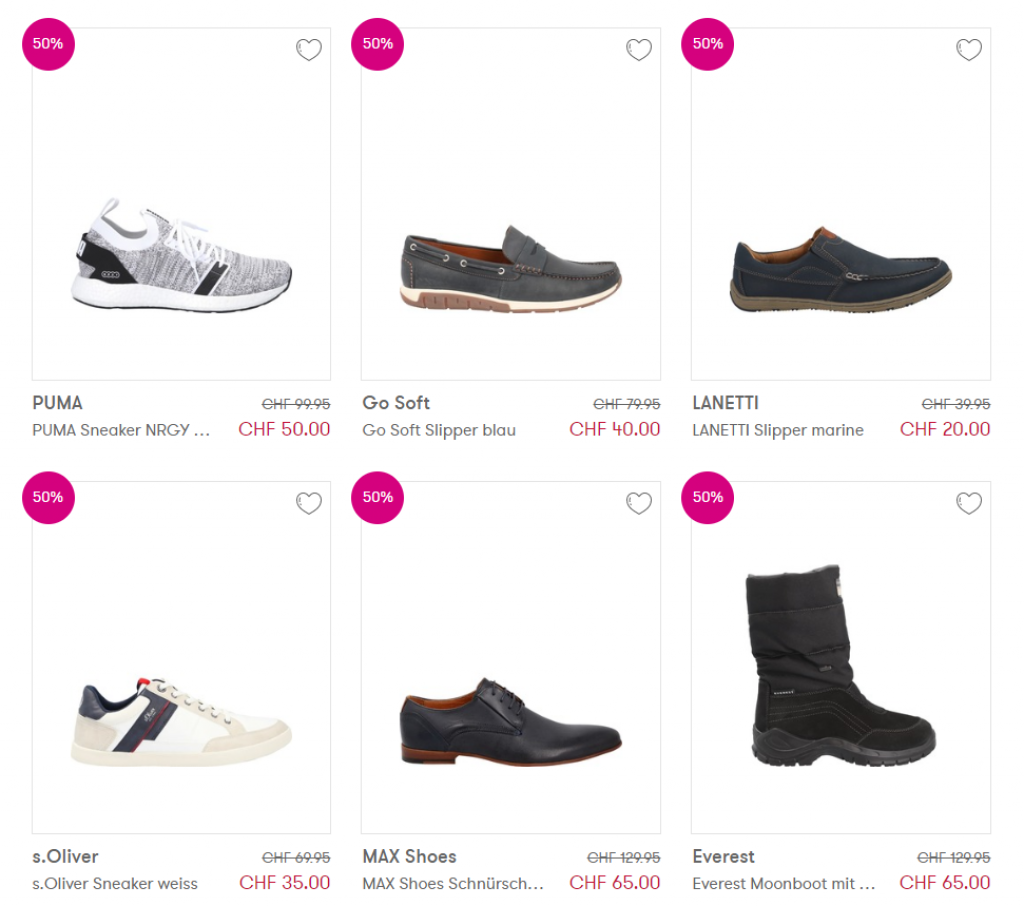Click heart icon on LANETTI Slipper card
The image size is (1024, 906).
[969, 50]
